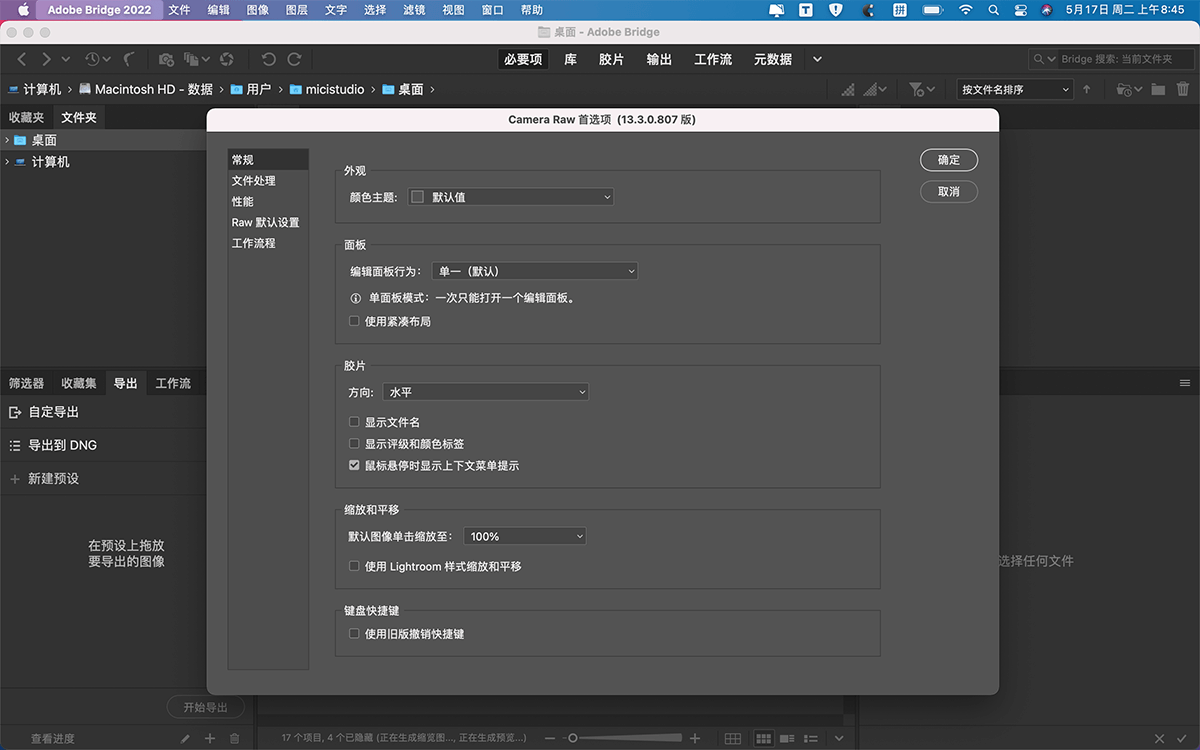Open the macOS 文件 menu
The height and width of the screenshot is (750, 1200).
point(179,10)
